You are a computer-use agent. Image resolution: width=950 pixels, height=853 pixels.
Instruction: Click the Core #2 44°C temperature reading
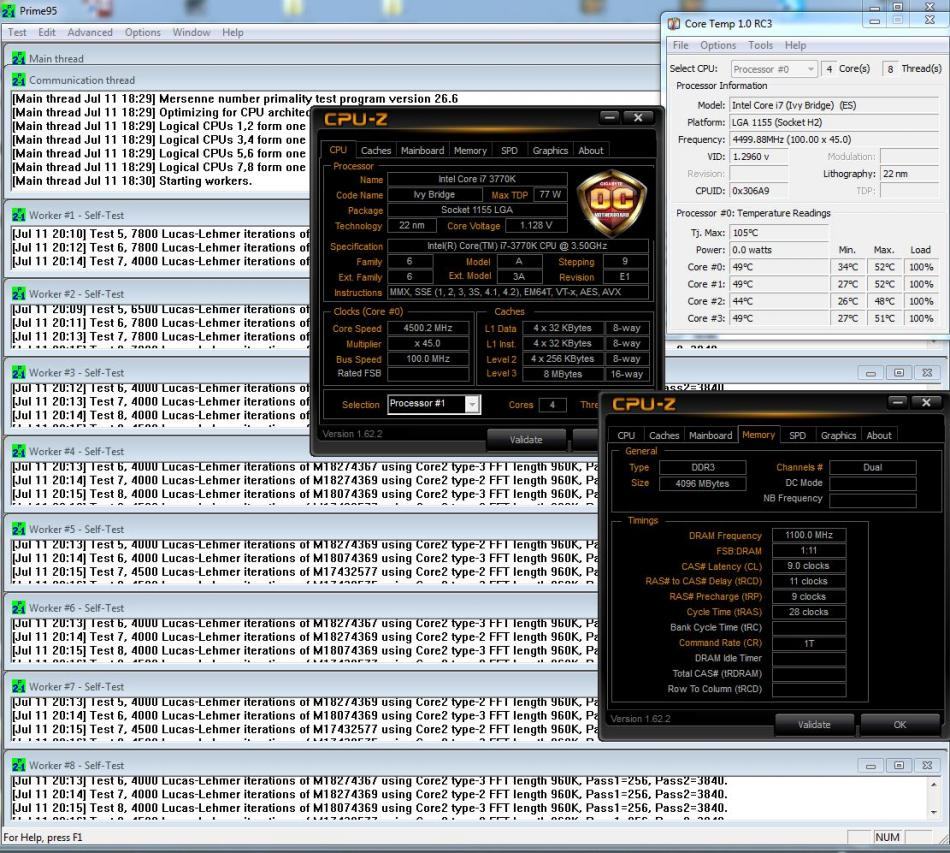click(779, 301)
